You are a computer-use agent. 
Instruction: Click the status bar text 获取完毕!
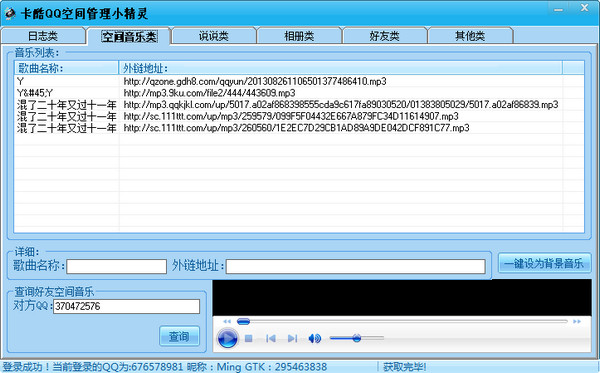[x=404, y=367]
